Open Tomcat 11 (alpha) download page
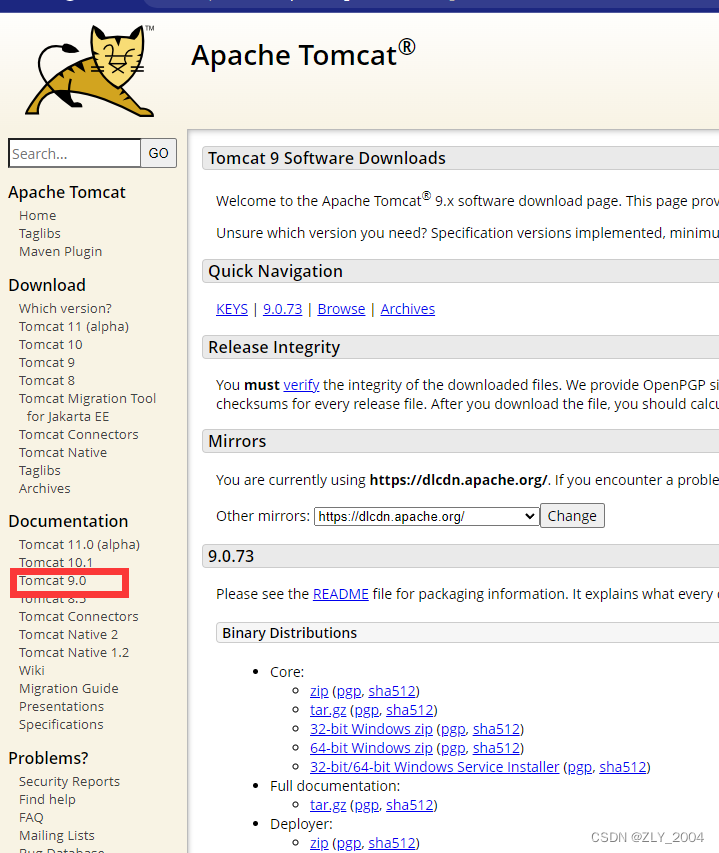719x853 pixels. (74, 326)
